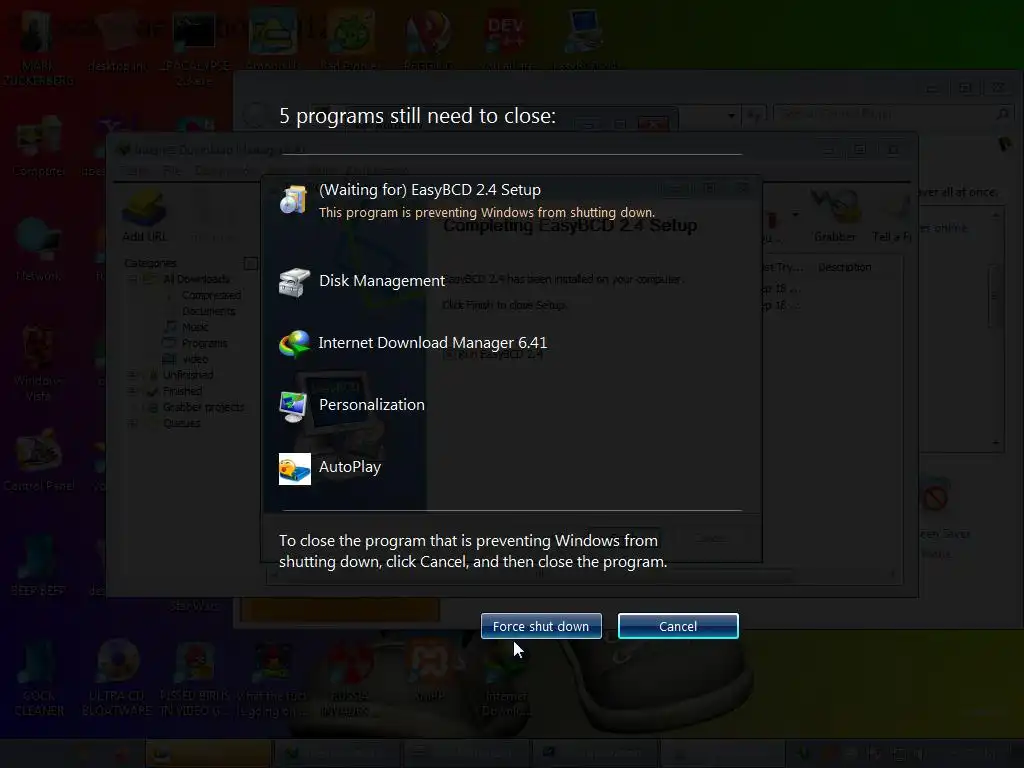Click MARK ZUCKERBERG desktop icon

pyautogui.click(x=38, y=49)
